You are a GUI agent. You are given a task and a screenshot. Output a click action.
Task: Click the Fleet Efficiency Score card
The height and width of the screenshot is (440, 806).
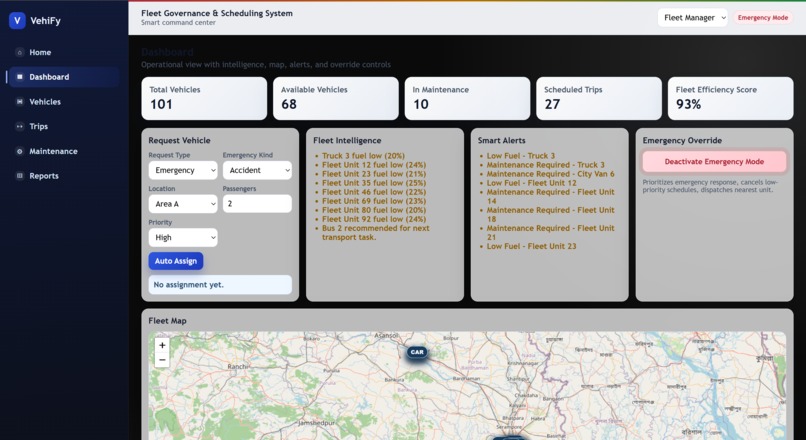[730, 99]
